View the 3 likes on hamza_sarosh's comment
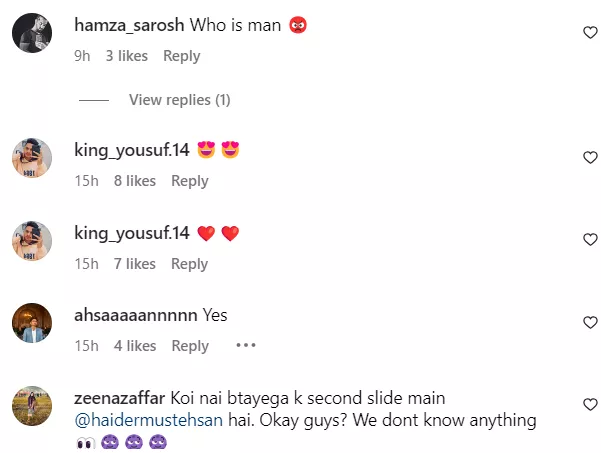The image size is (601, 453). [x=126, y=56]
